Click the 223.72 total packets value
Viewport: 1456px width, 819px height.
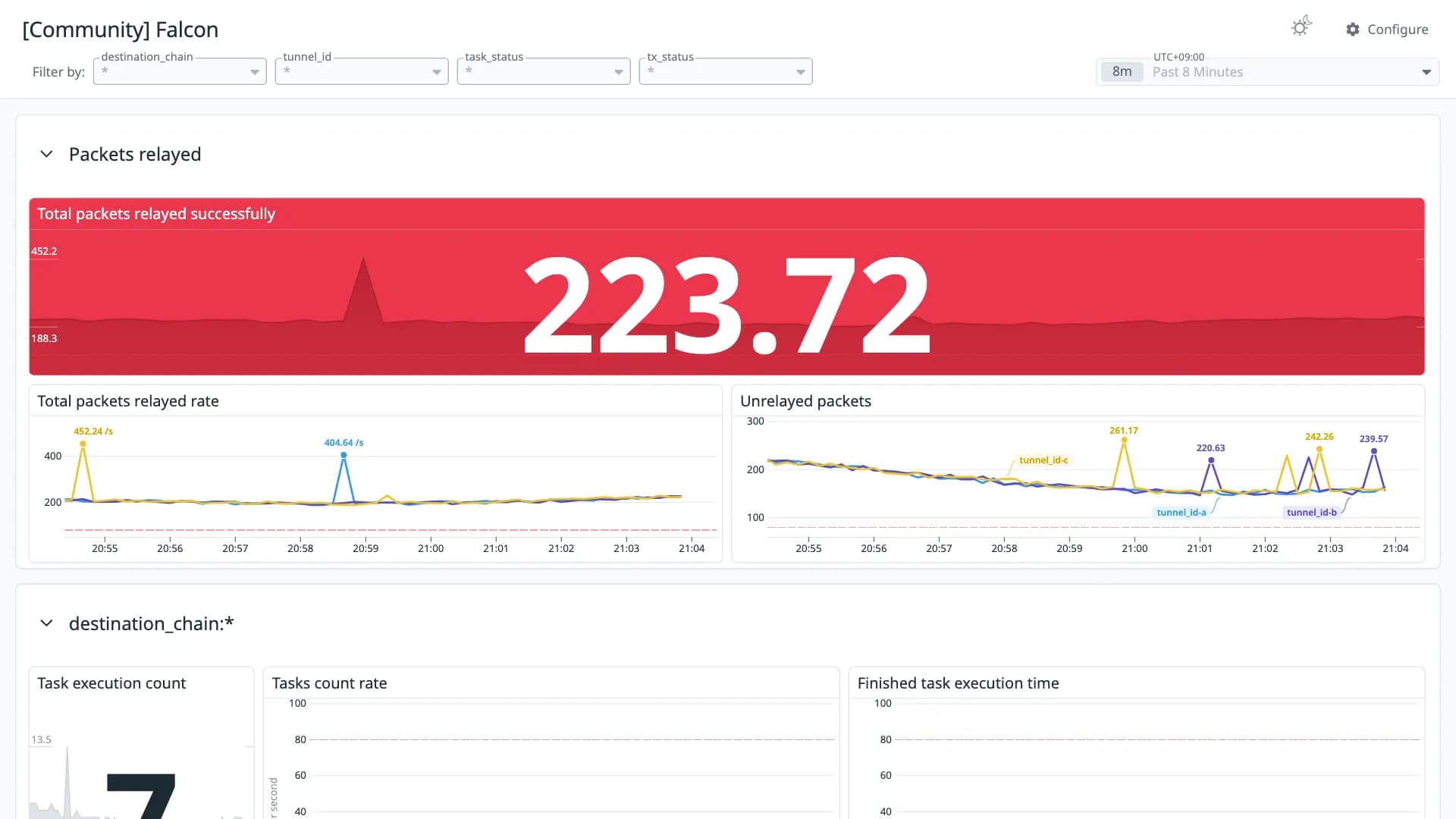726,305
